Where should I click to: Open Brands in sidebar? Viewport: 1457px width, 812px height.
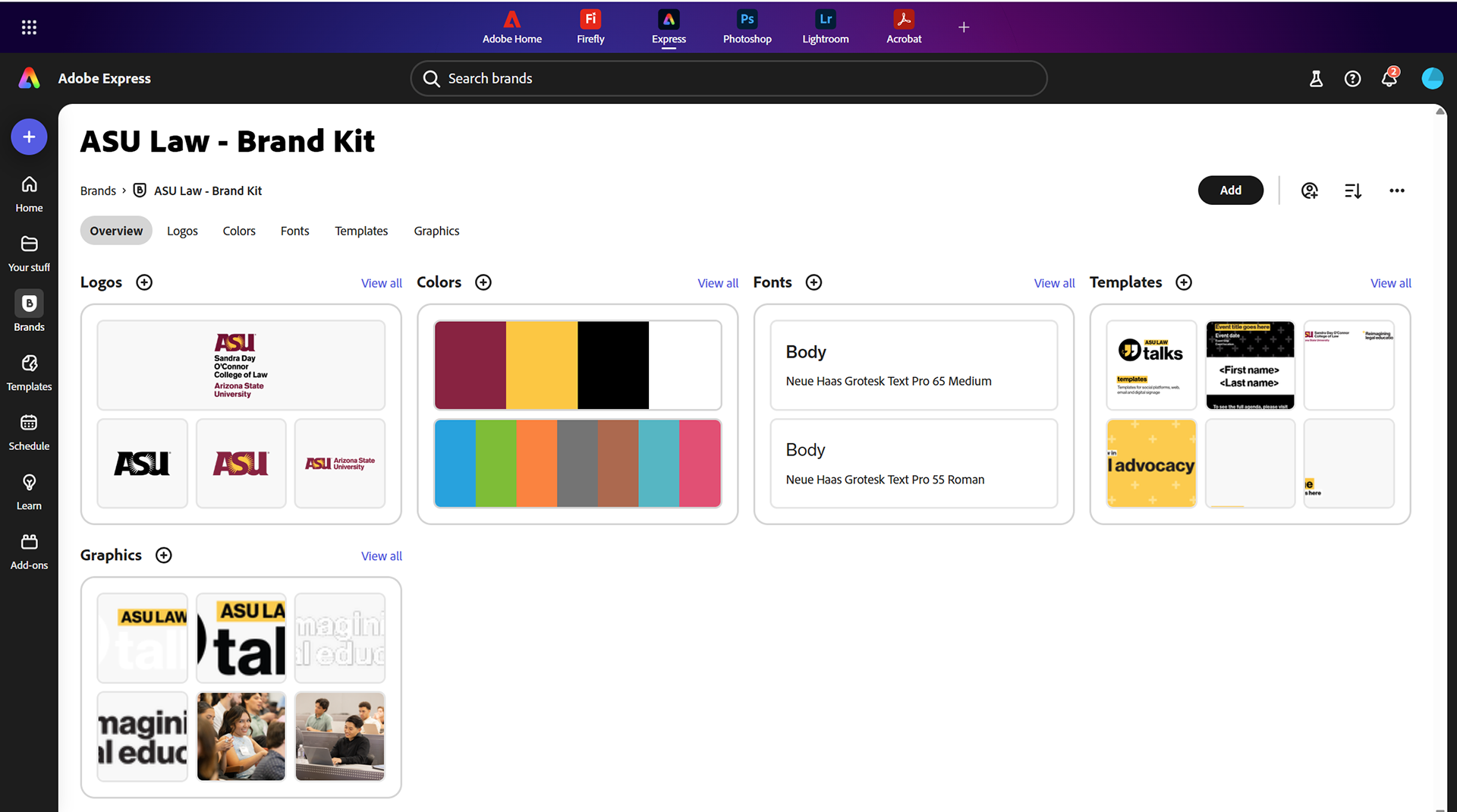(x=29, y=312)
